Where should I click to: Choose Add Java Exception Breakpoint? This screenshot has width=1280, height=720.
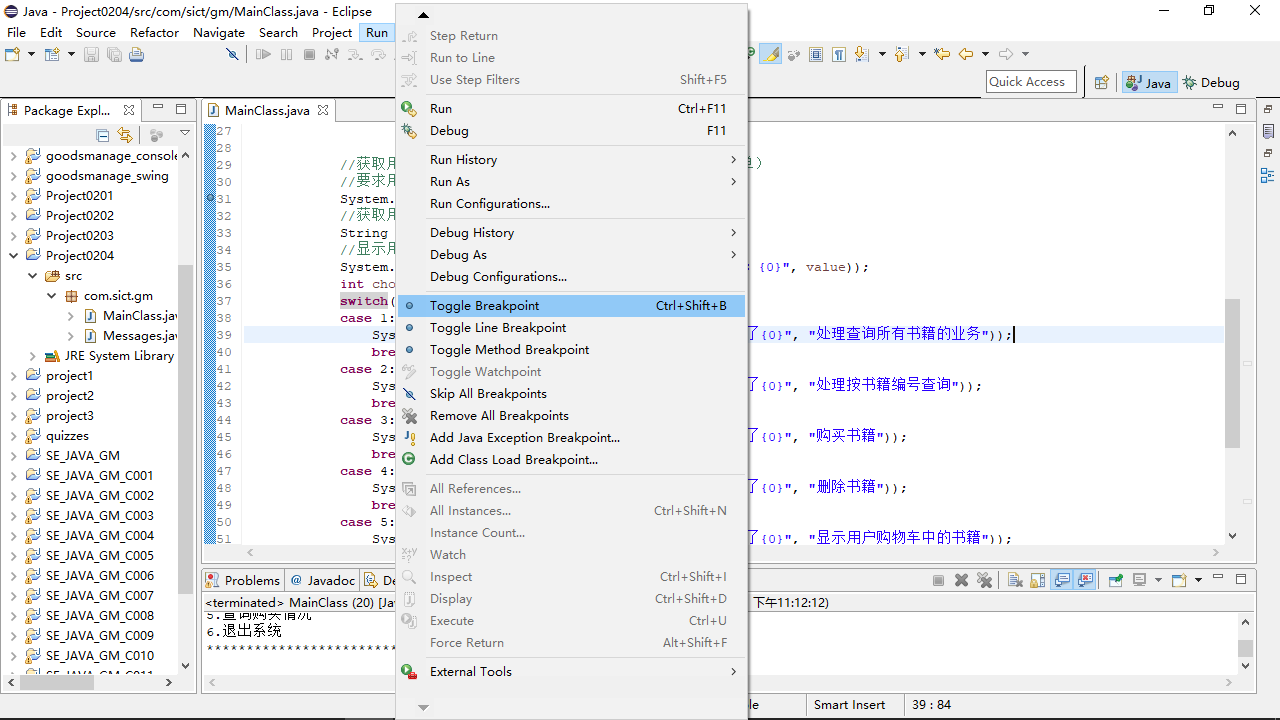[x=571, y=438]
